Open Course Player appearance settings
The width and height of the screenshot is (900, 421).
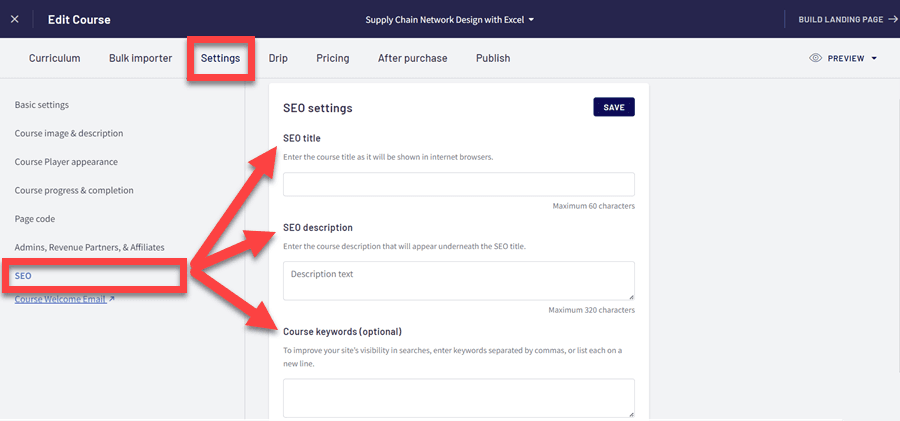(x=66, y=162)
